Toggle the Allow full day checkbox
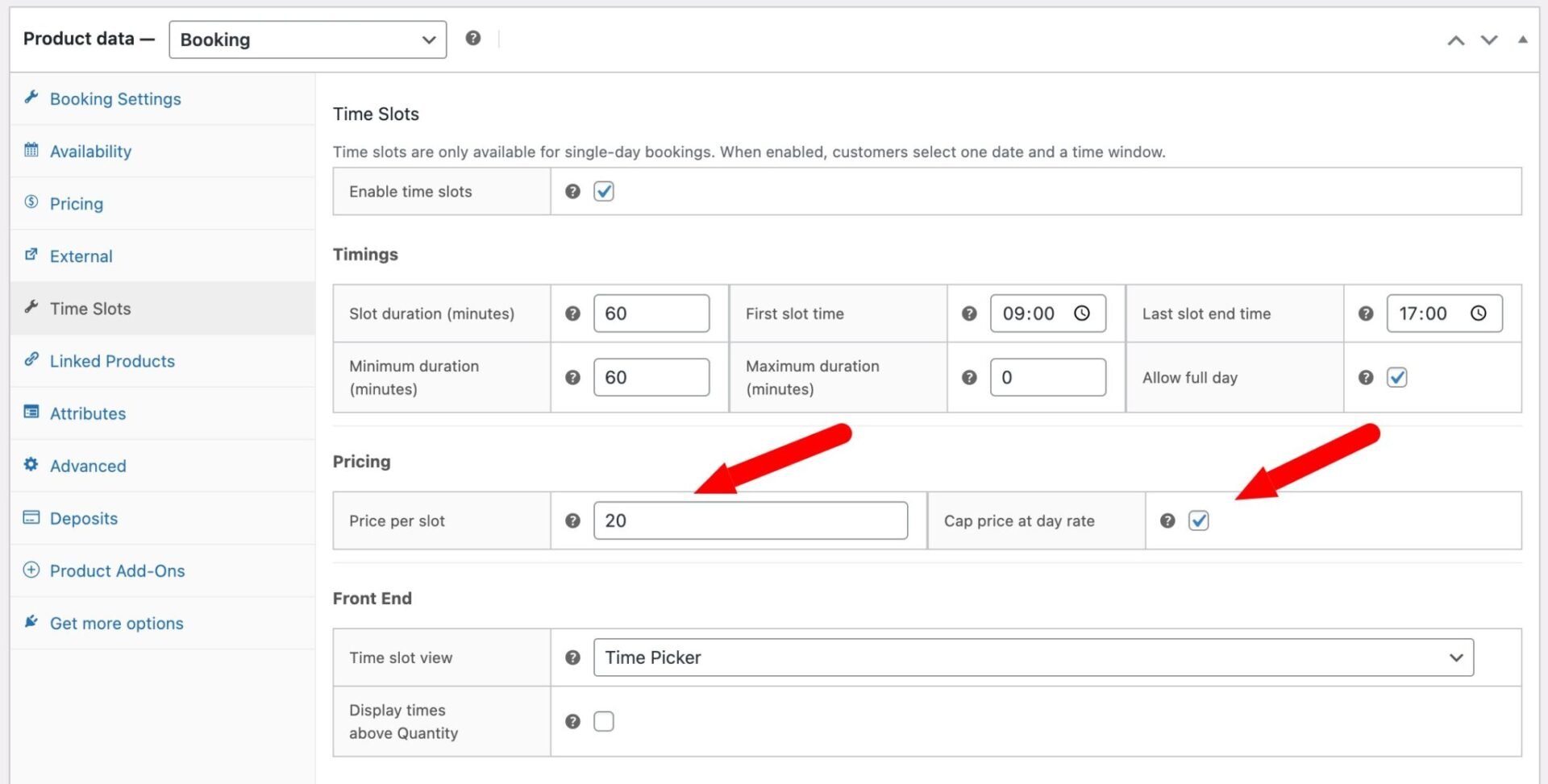This screenshot has width=1548, height=784. click(x=1396, y=377)
